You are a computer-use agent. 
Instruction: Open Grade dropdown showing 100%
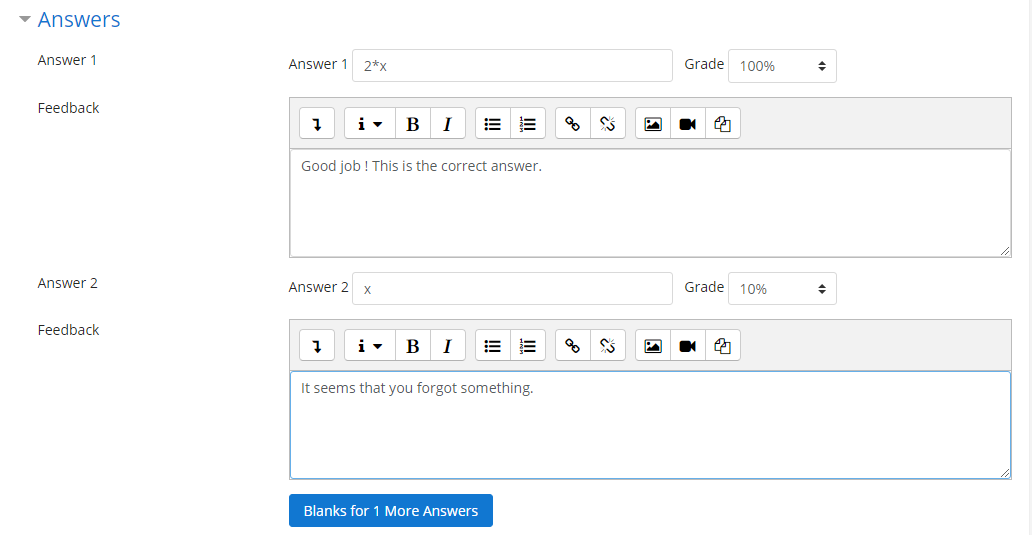tap(782, 66)
